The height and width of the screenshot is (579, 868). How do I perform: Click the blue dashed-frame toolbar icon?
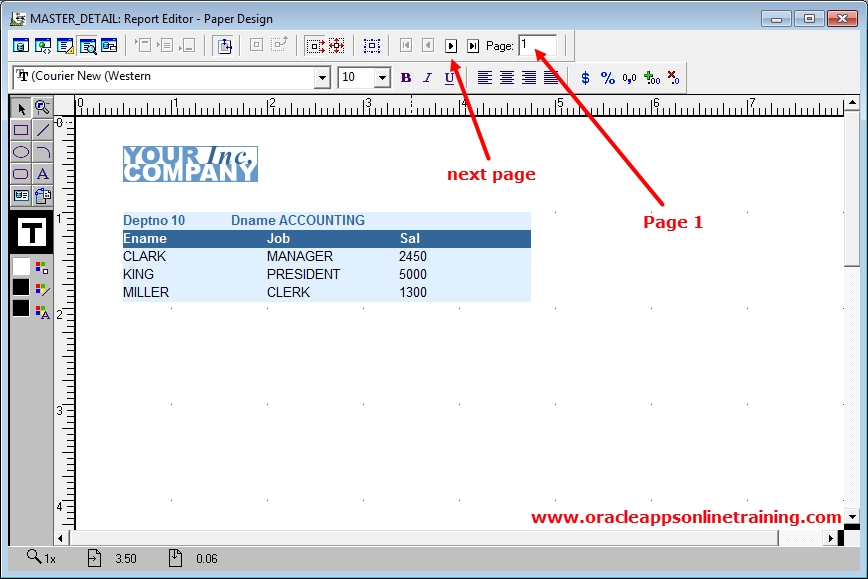[x=372, y=45]
